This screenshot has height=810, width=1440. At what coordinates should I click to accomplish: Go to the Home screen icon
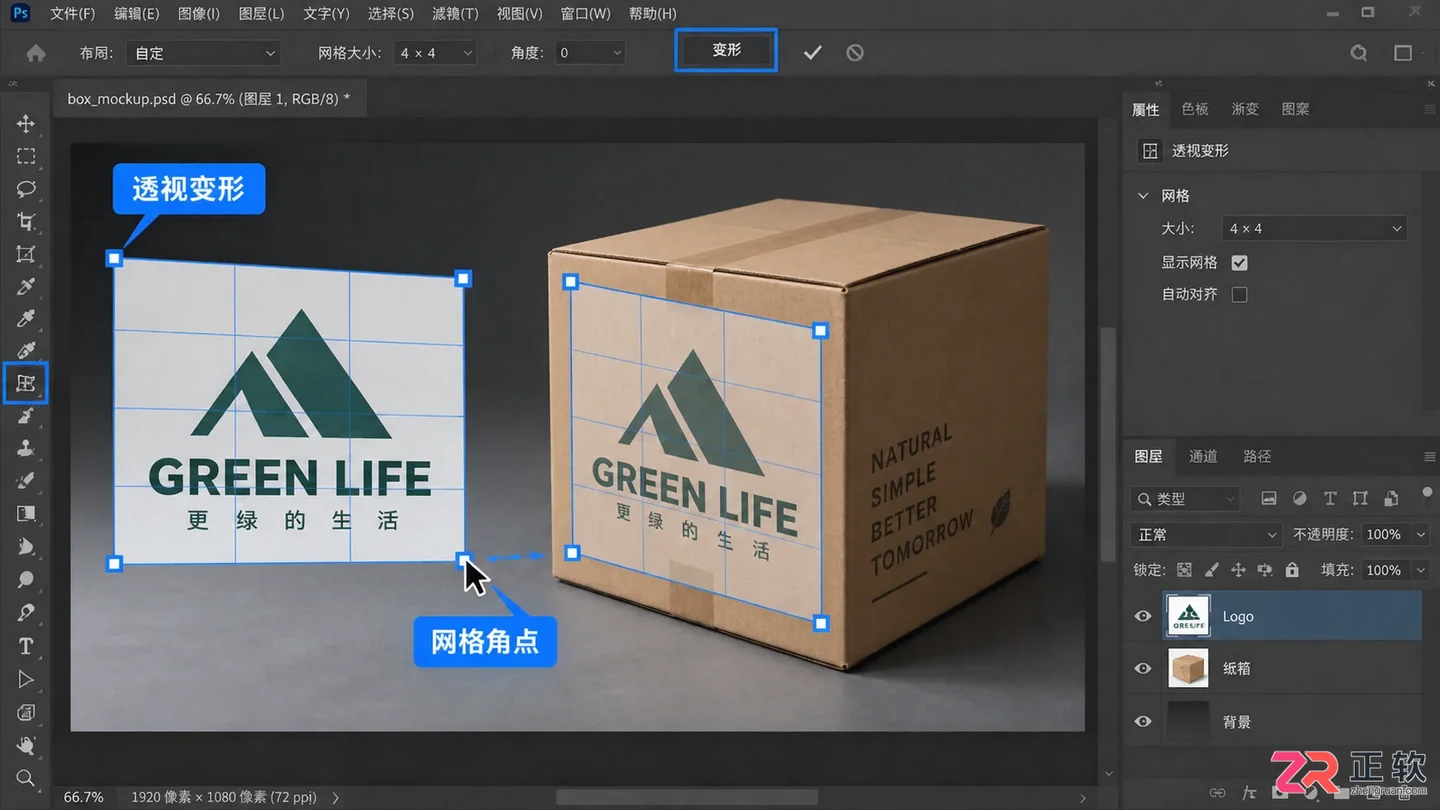[36, 53]
